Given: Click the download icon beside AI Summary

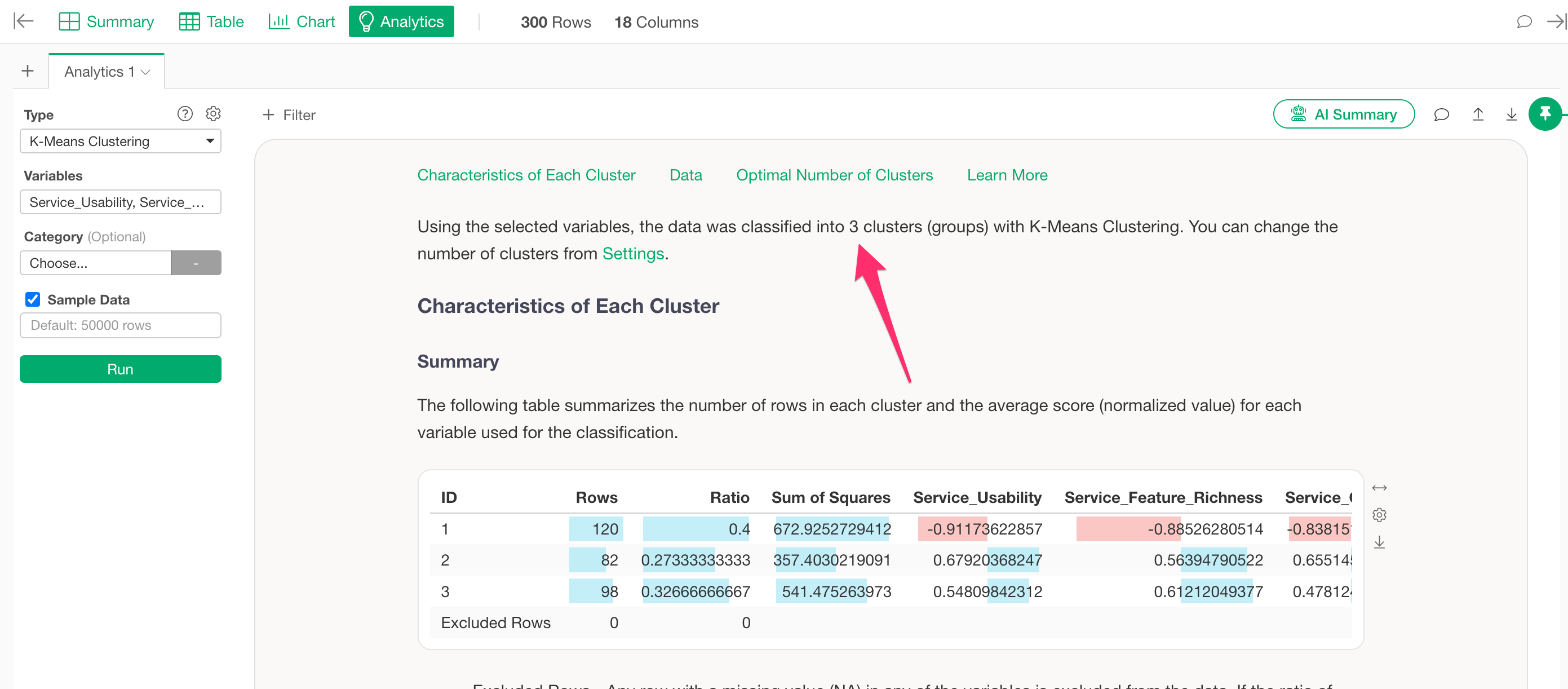Looking at the screenshot, I should pyautogui.click(x=1511, y=114).
